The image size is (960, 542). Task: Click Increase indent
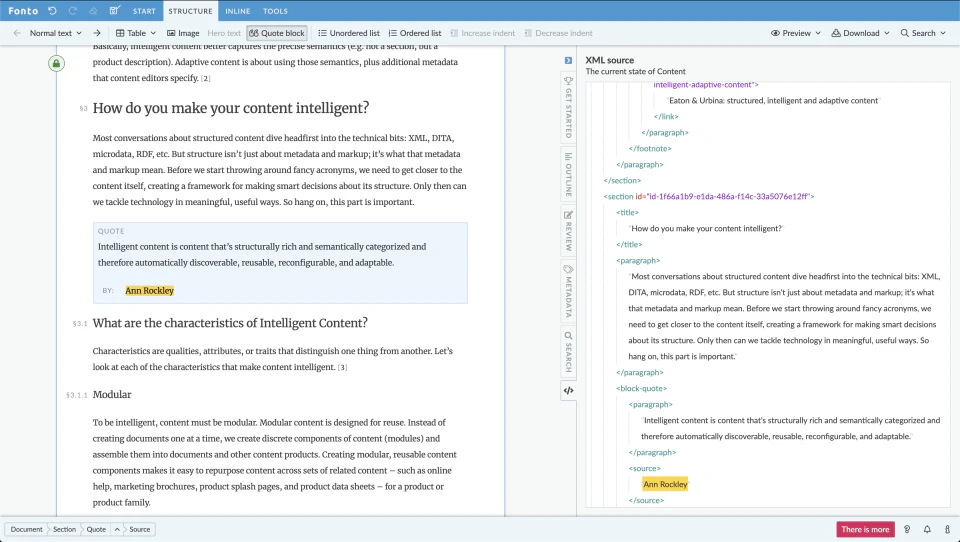(482, 33)
